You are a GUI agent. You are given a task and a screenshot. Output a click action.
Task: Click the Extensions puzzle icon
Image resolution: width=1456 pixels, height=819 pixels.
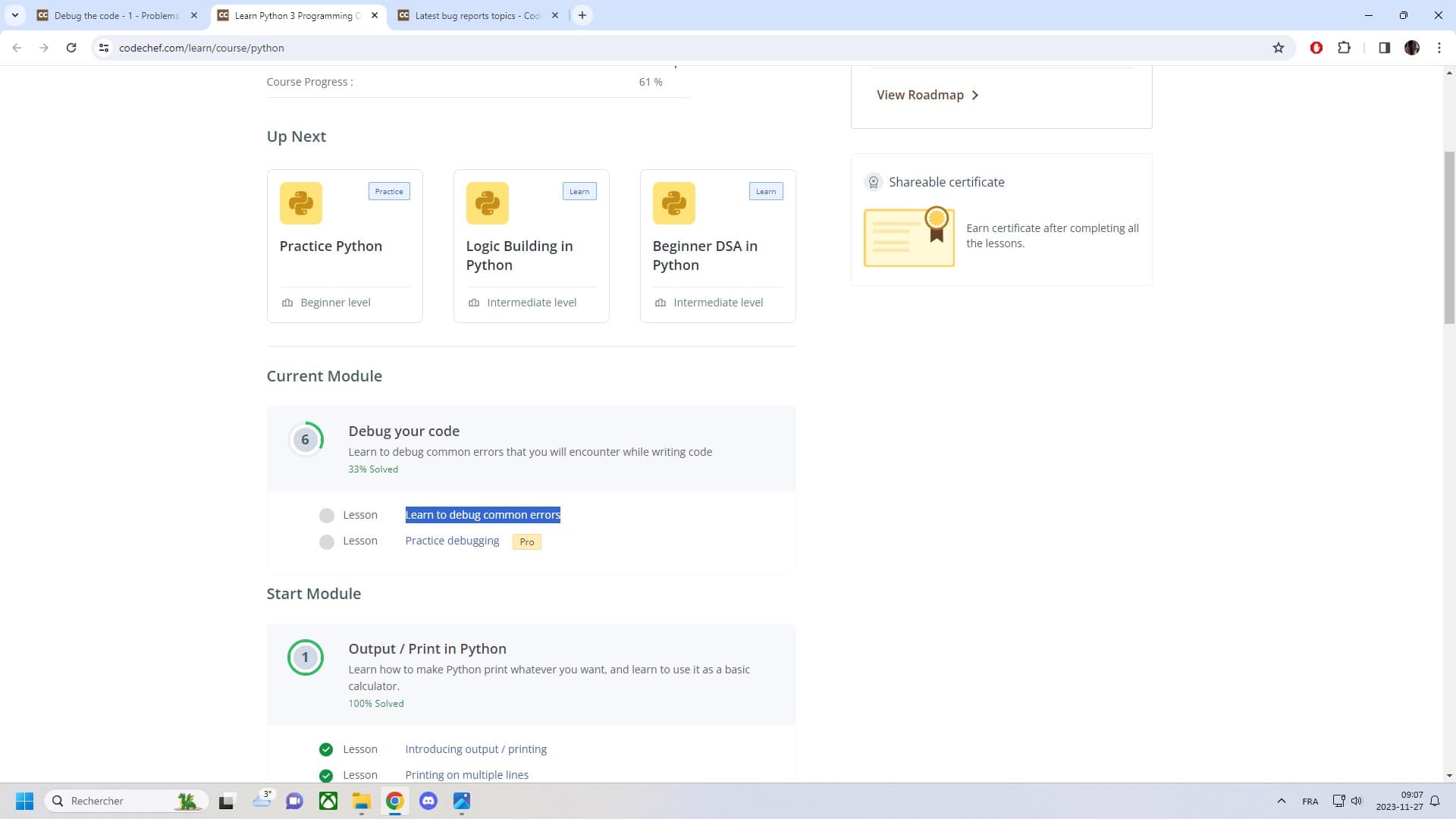coord(1345,47)
